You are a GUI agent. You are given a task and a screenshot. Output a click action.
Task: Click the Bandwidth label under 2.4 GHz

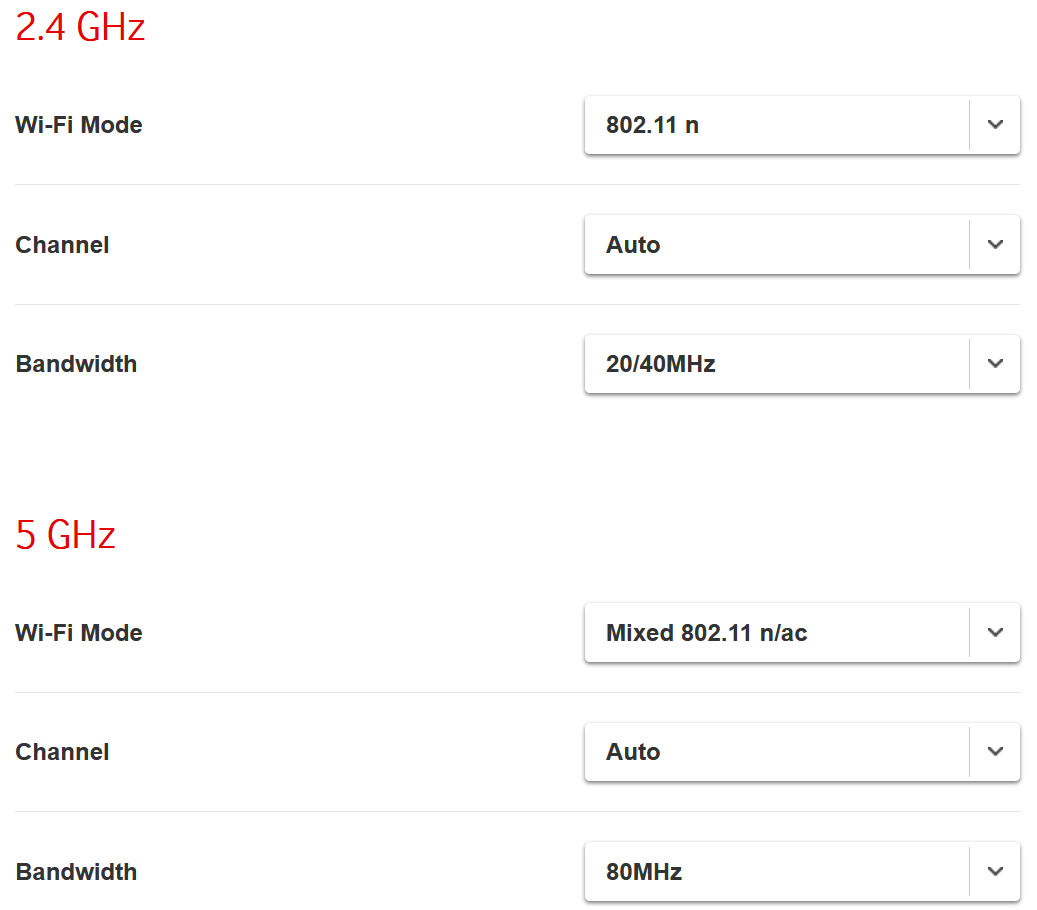point(76,364)
